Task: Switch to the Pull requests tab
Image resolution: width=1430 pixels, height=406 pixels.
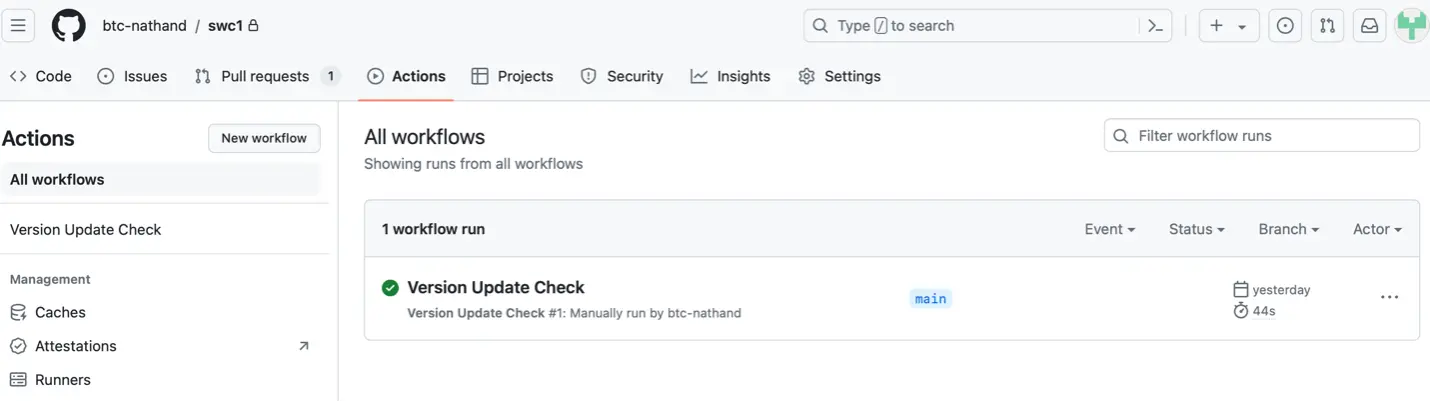Action: [266, 76]
